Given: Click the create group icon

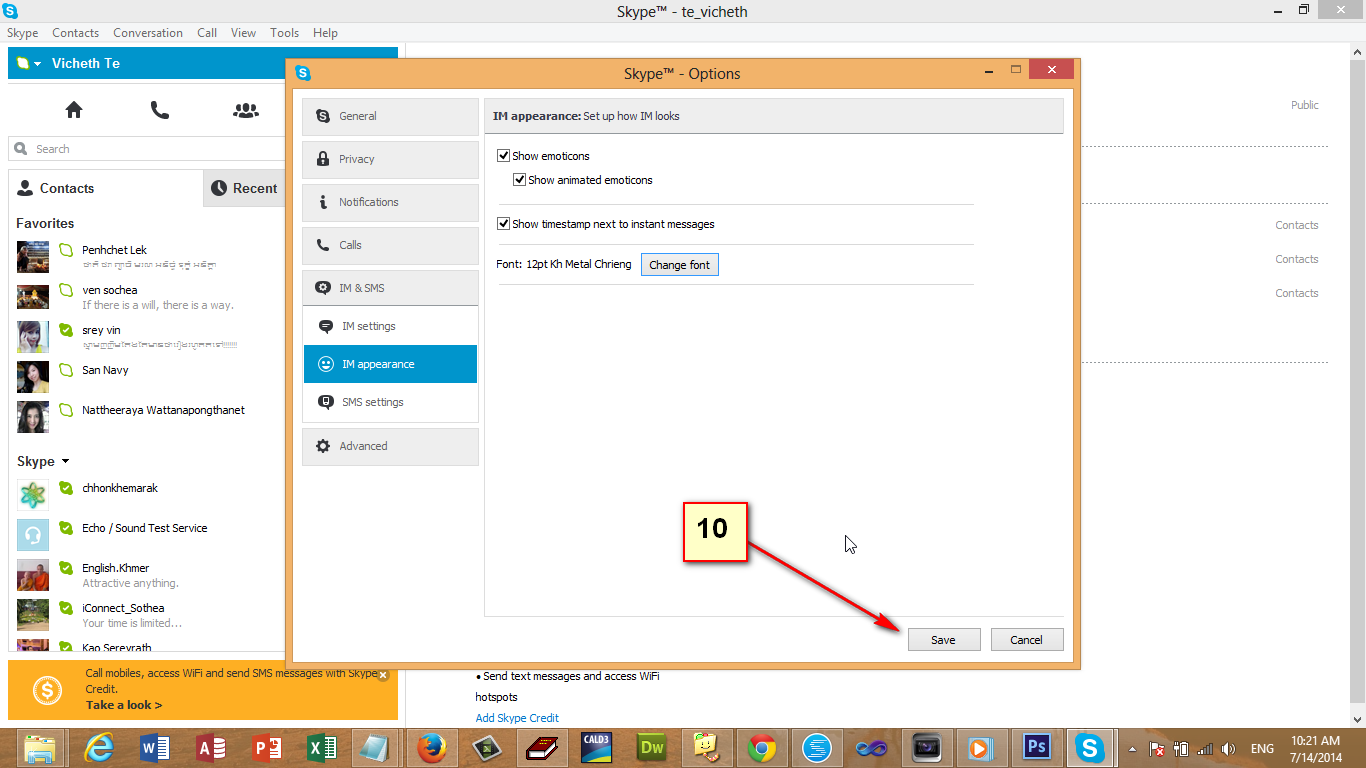Looking at the screenshot, I should 246,110.
